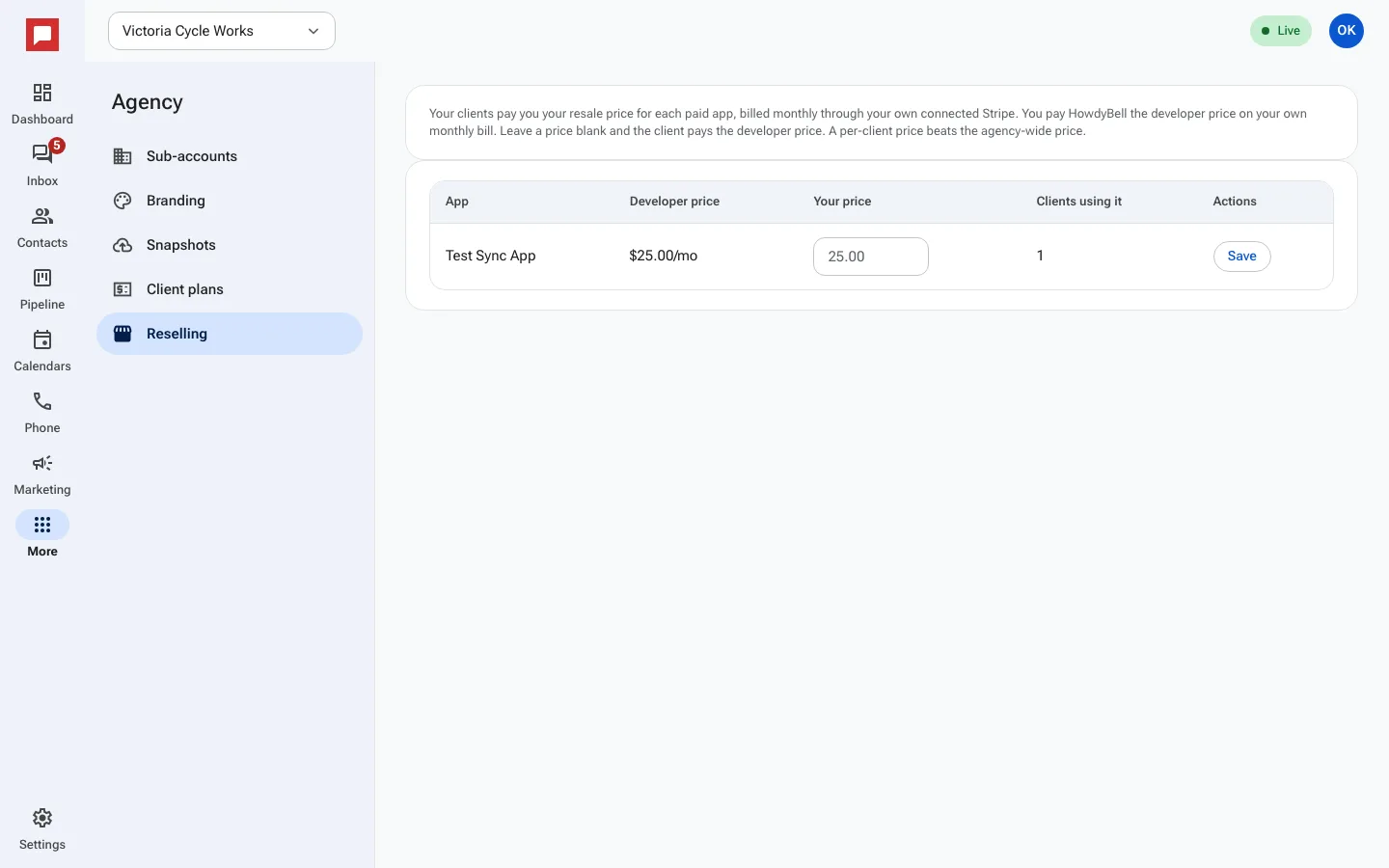Go to Contacts people icon

tap(42, 216)
